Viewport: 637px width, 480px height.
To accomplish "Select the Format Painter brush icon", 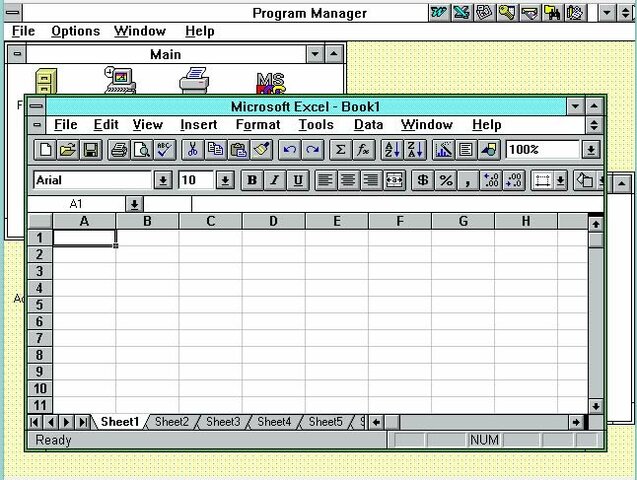I will [x=261, y=150].
